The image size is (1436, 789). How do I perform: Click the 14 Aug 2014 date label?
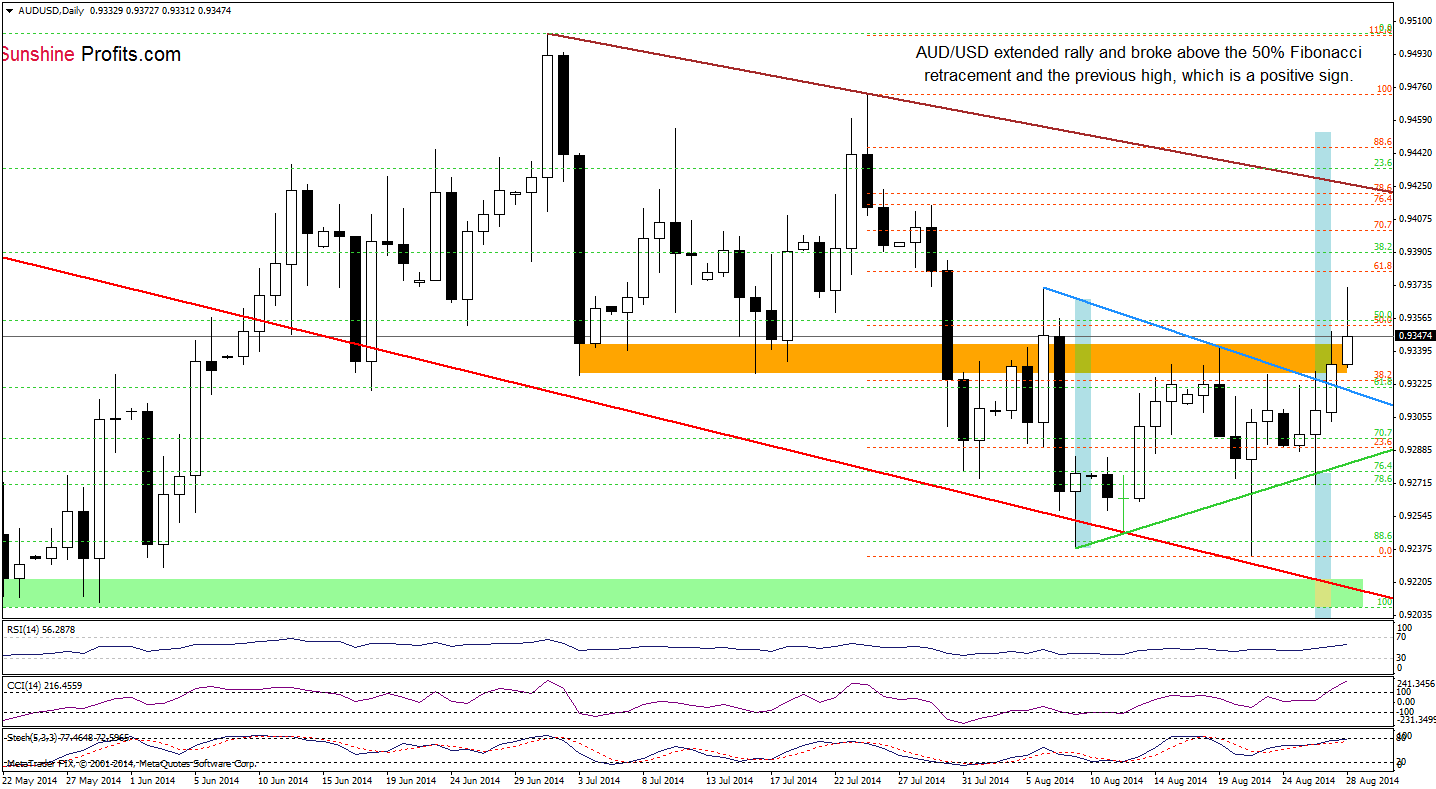click(1181, 781)
